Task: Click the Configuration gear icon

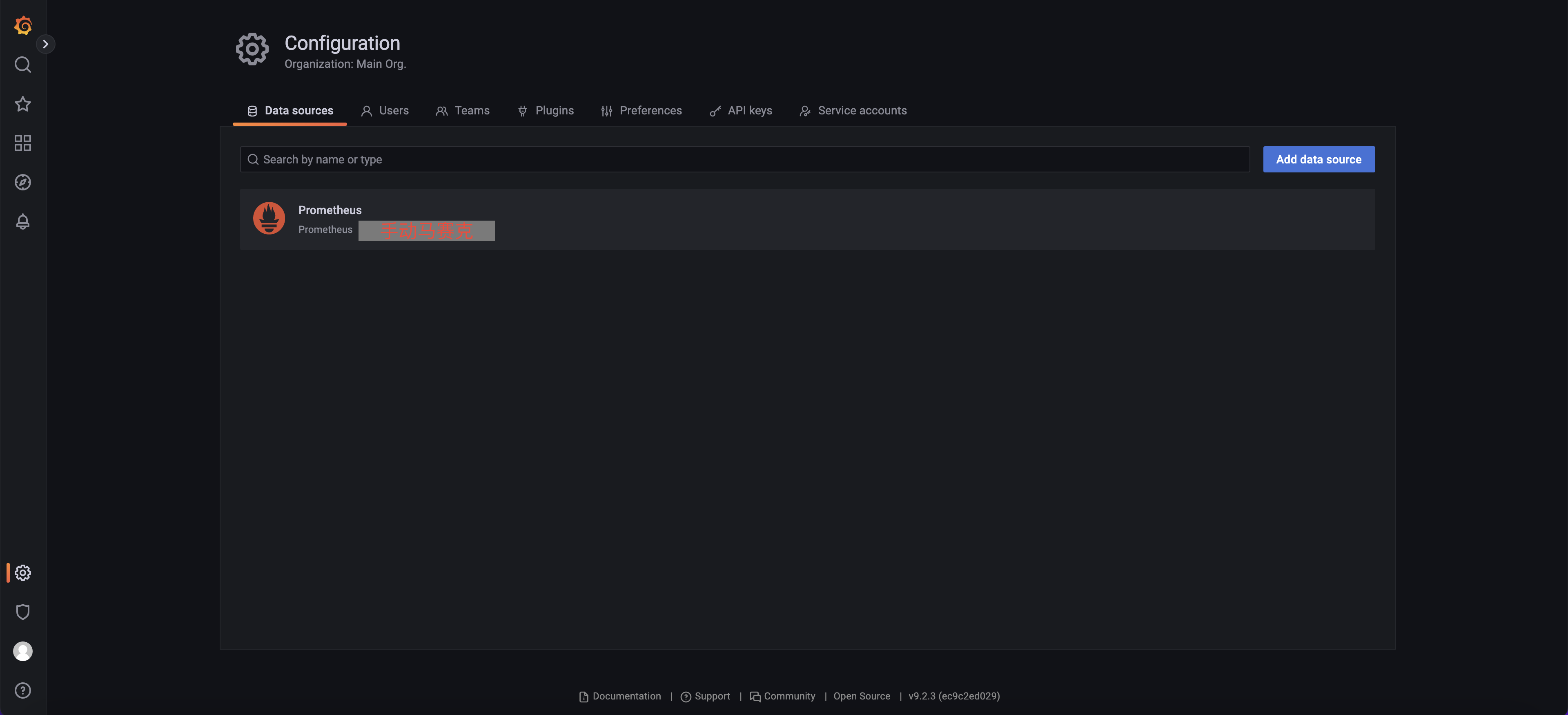Action: point(22,572)
